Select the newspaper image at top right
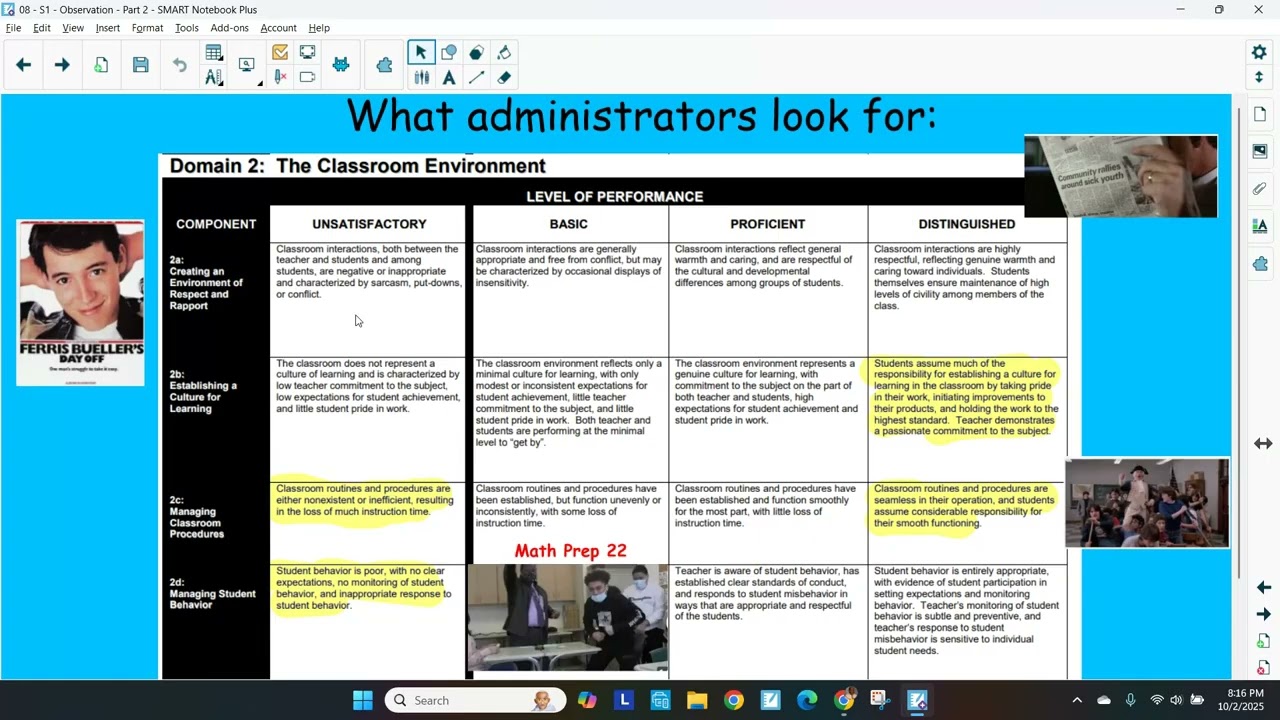The width and height of the screenshot is (1280, 720). coord(1121,176)
